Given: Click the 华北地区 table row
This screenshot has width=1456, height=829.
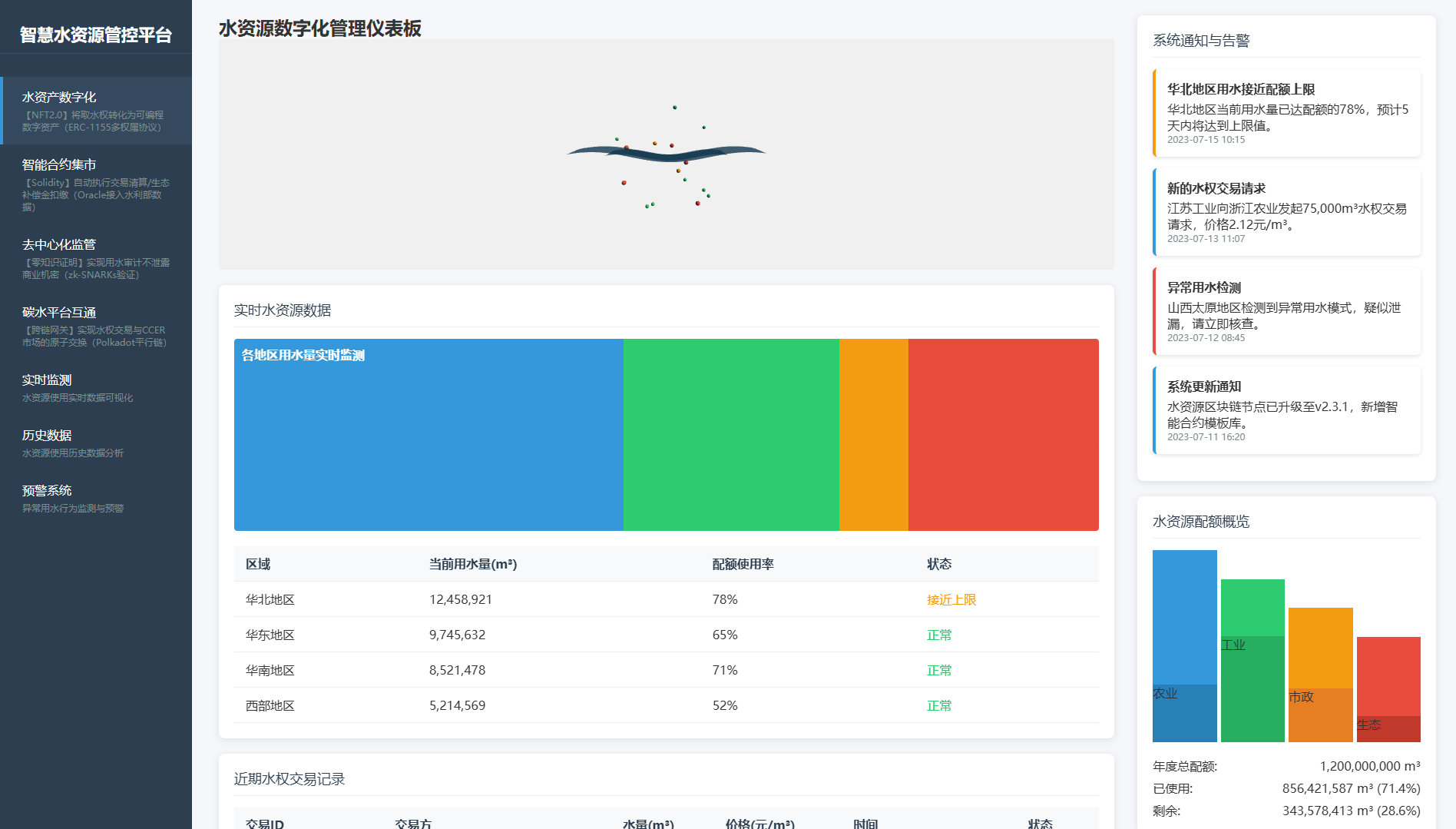Looking at the screenshot, I should 666,599.
